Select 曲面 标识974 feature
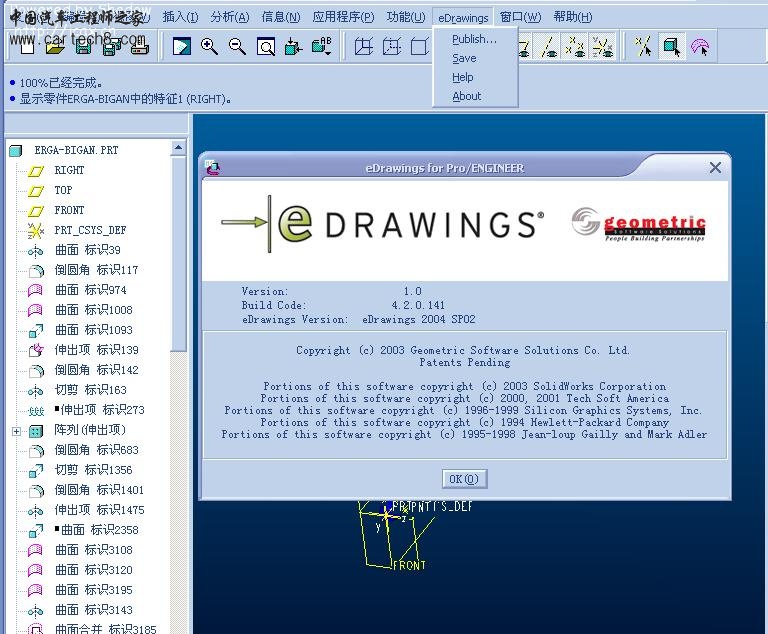This screenshot has height=634, width=768. pyautogui.click(x=91, y=290)
